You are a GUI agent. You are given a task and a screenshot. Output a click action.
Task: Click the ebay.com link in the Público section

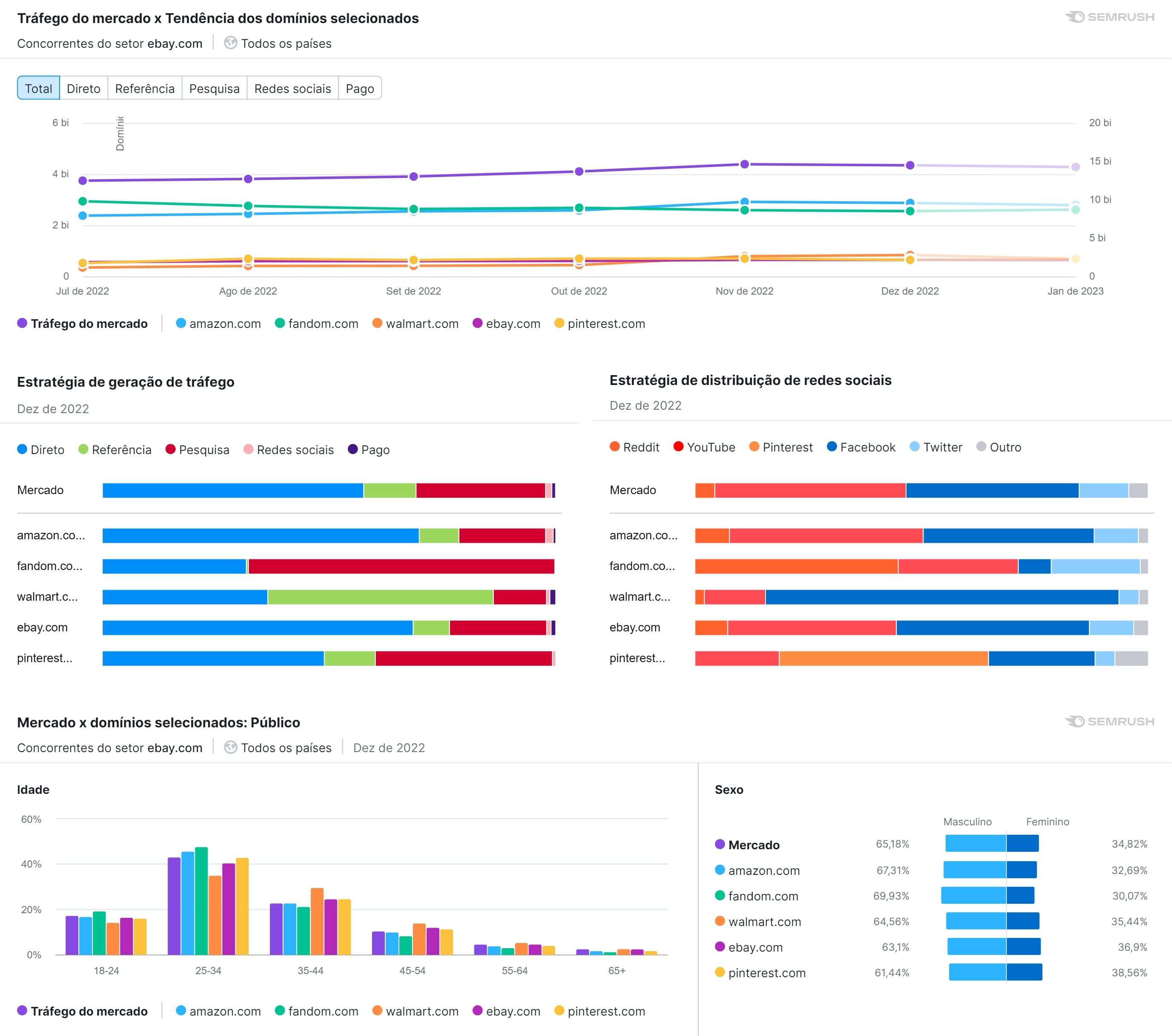(x=175, y=747)
